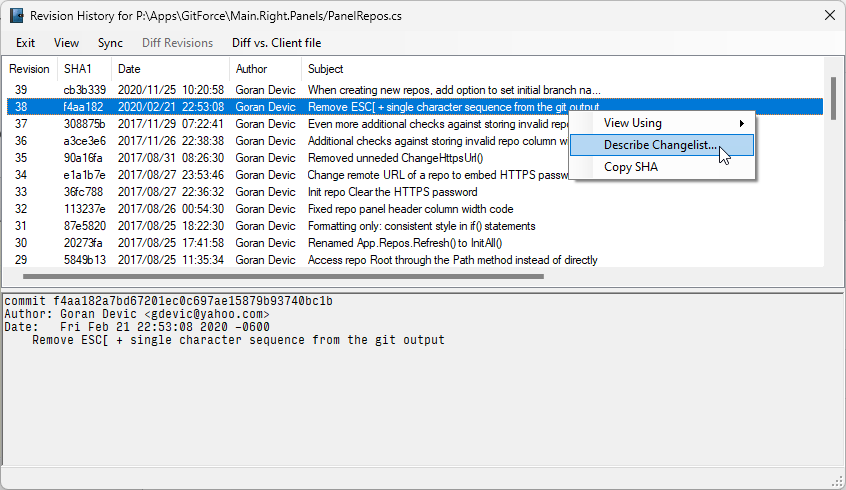Sort by the Revision column header

29,69
